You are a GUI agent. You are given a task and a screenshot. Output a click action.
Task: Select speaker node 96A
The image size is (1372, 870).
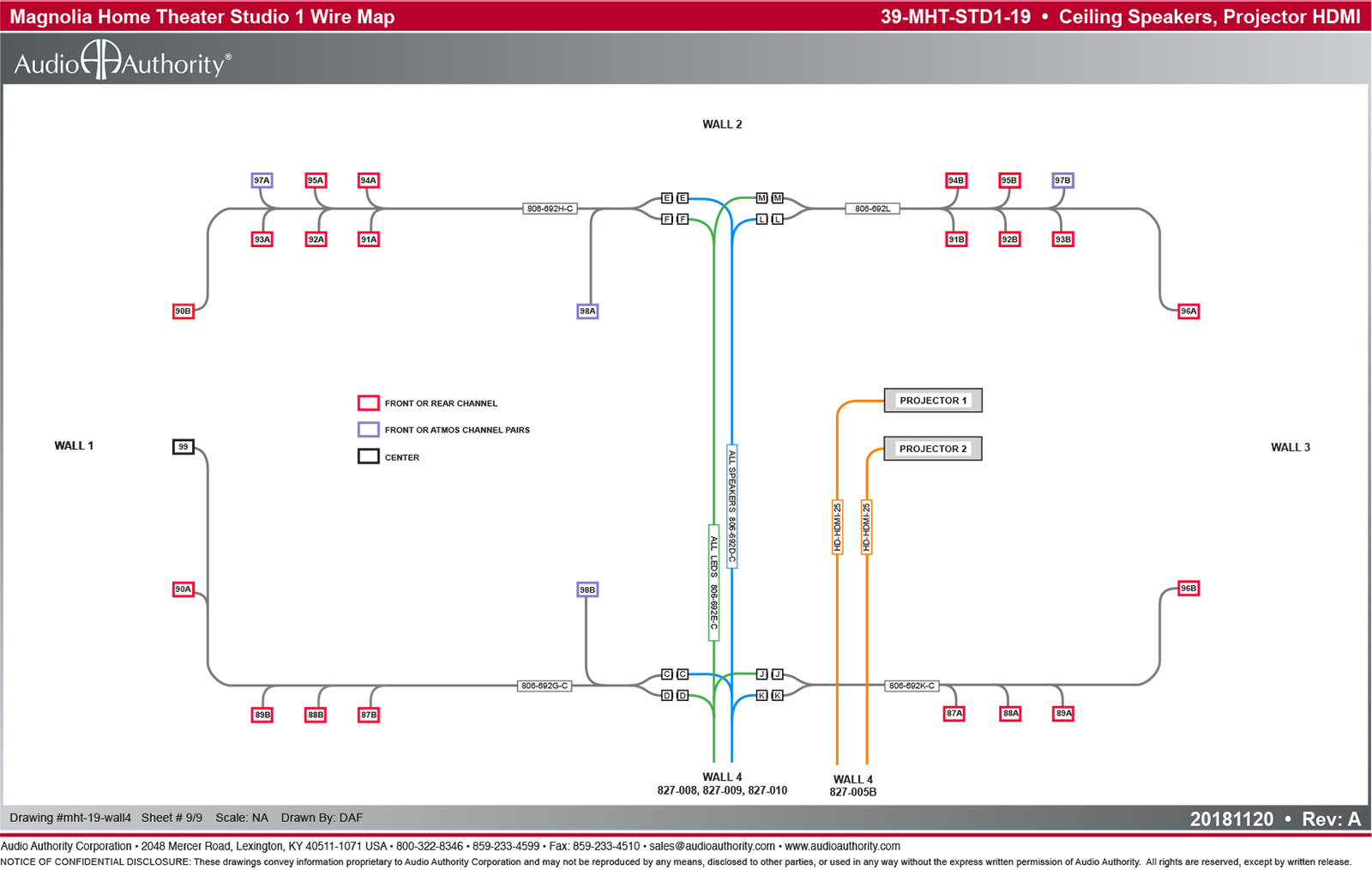(1188, 311)
